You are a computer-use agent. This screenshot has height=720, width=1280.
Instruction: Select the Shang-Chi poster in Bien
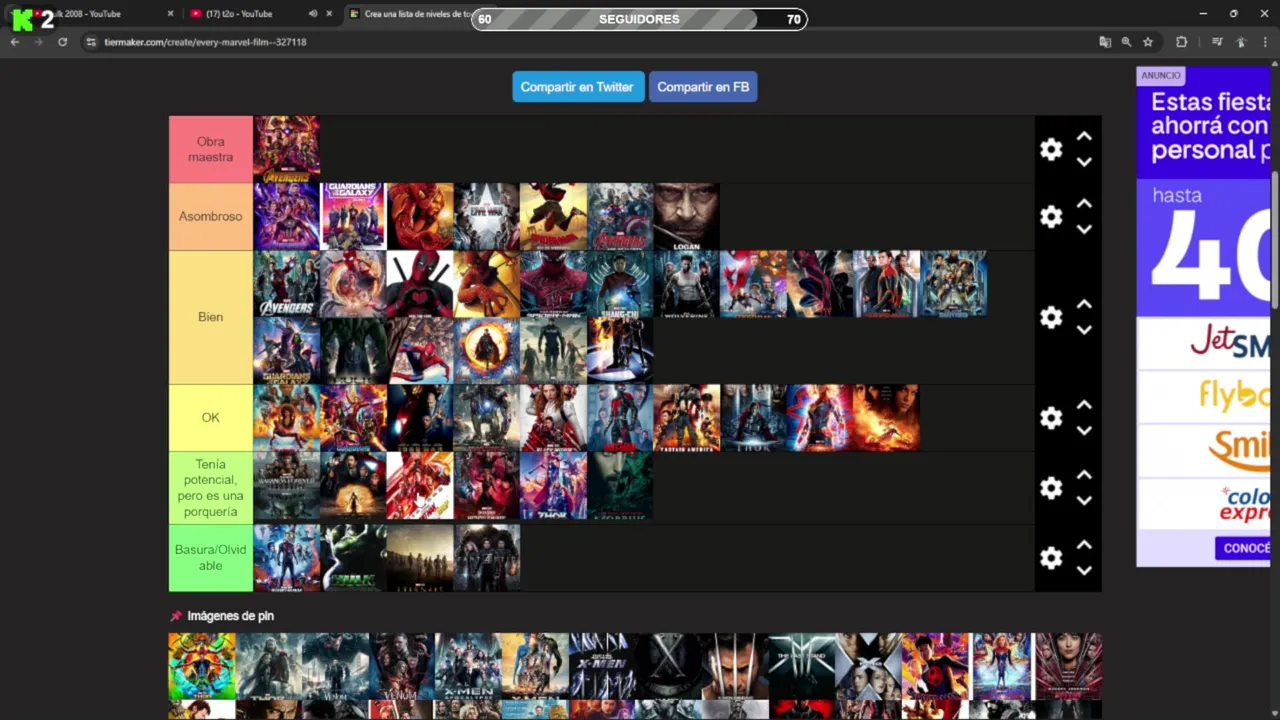pyautogui.click(x=620, y=283)
